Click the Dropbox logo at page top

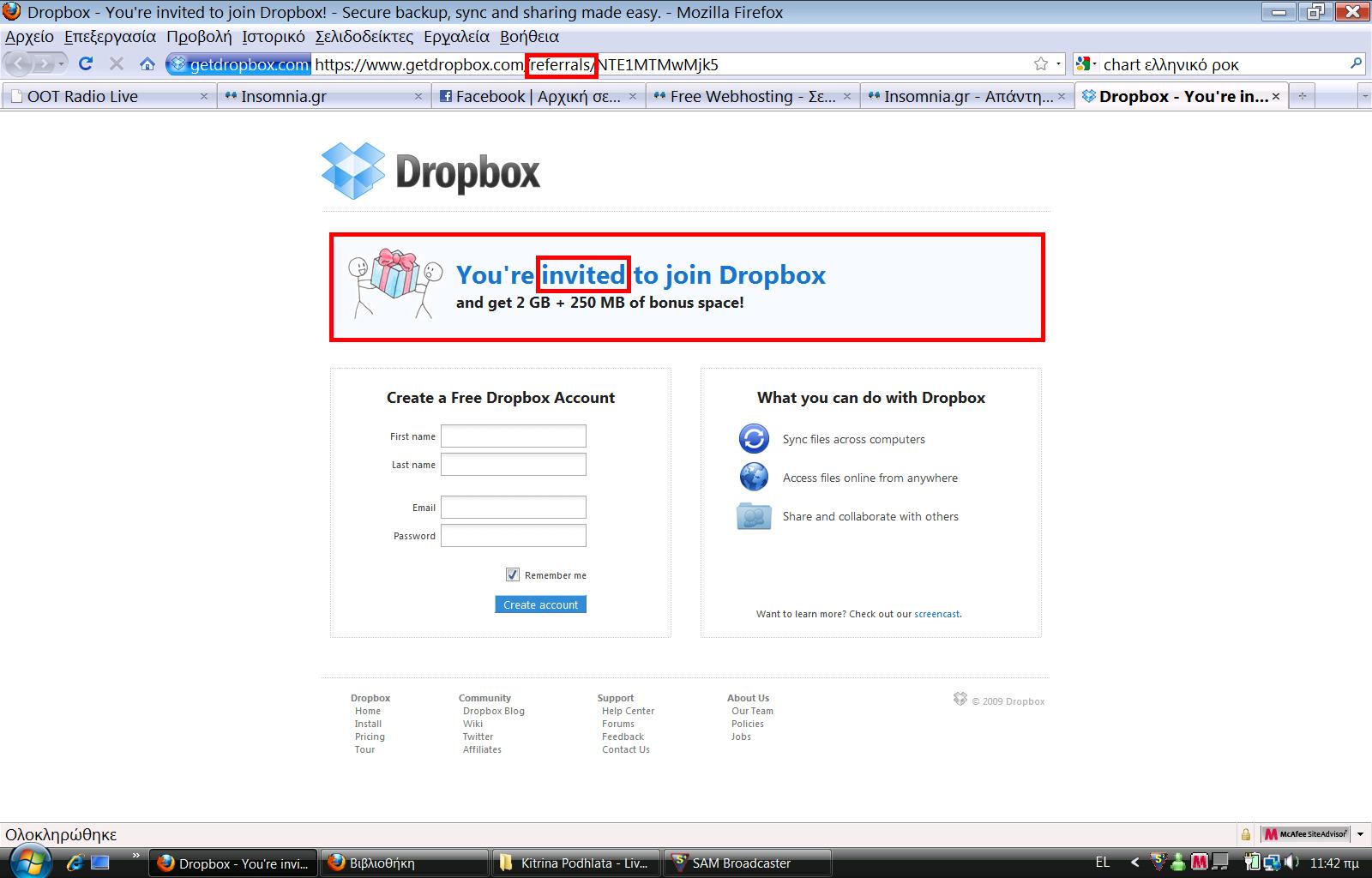(x=430, y=171)
